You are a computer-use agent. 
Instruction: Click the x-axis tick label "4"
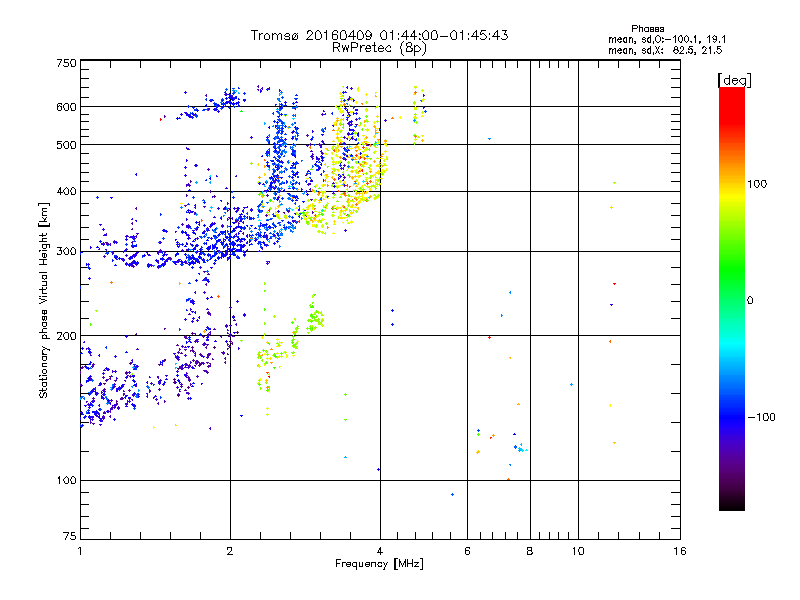pos(380,551)
